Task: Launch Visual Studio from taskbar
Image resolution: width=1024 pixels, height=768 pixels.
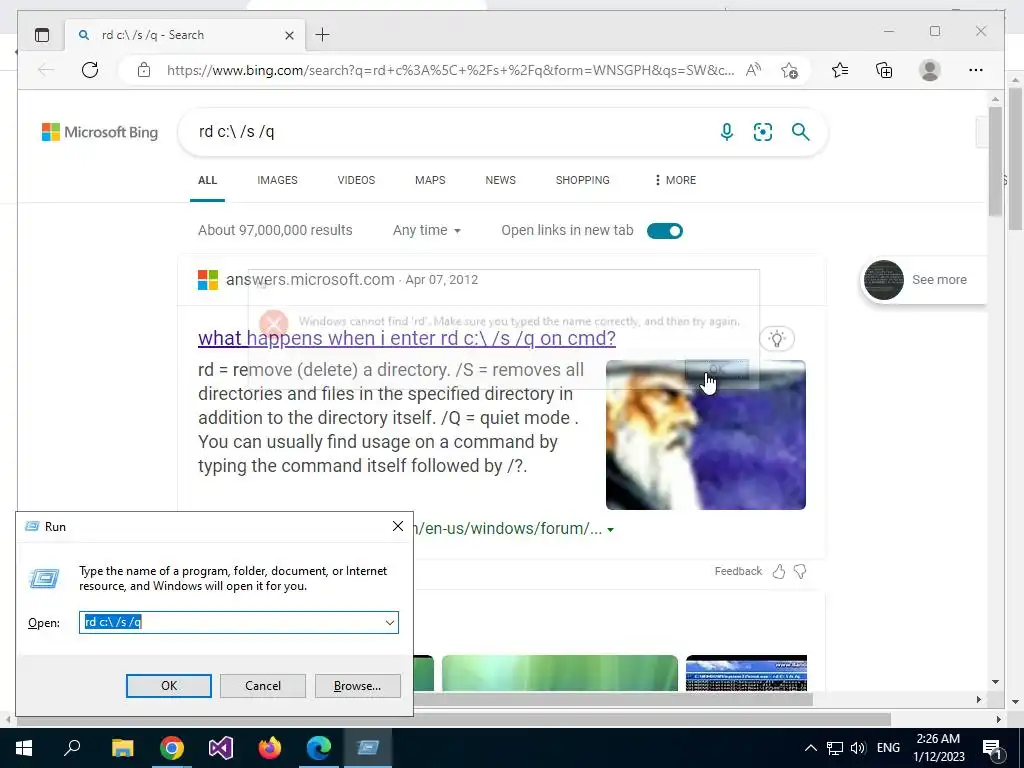Action: pyautogui.click(x=221, y=748)
